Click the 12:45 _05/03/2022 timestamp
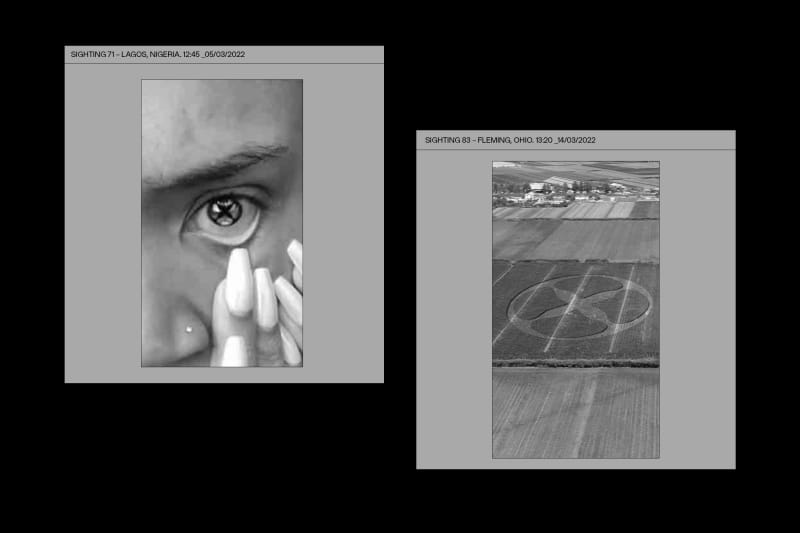The width and height of the screenshot is (800, 533). pyautogui.click(x=214, y=55)
